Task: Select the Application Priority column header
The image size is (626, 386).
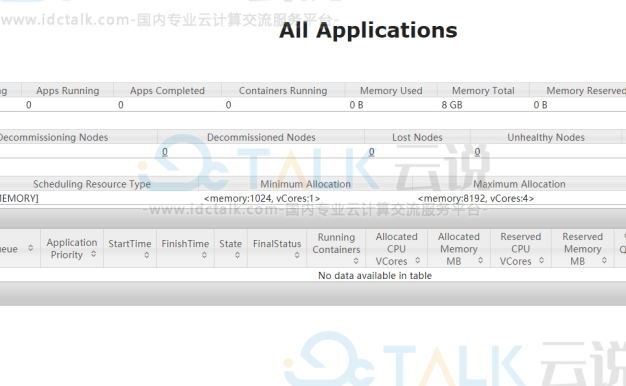Action: [x=72, y=248]
